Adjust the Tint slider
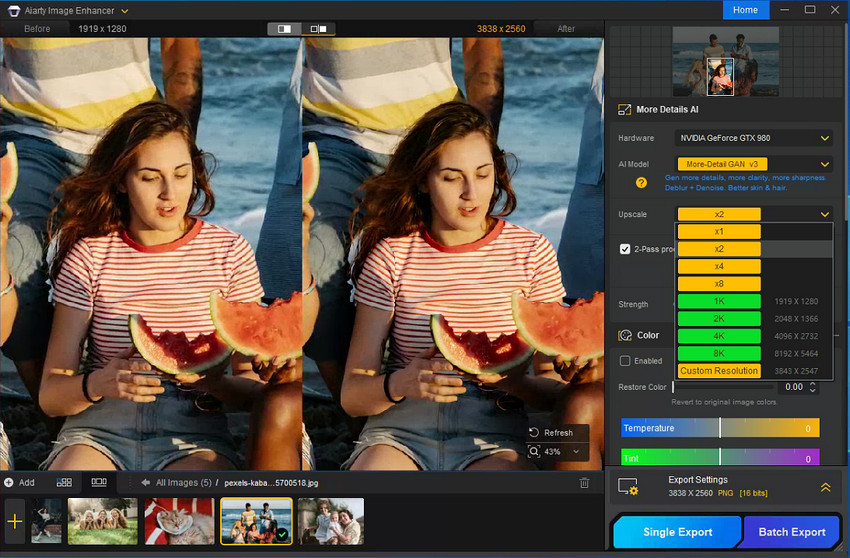Viewport: 850px width, 558px height. (720, 458)
